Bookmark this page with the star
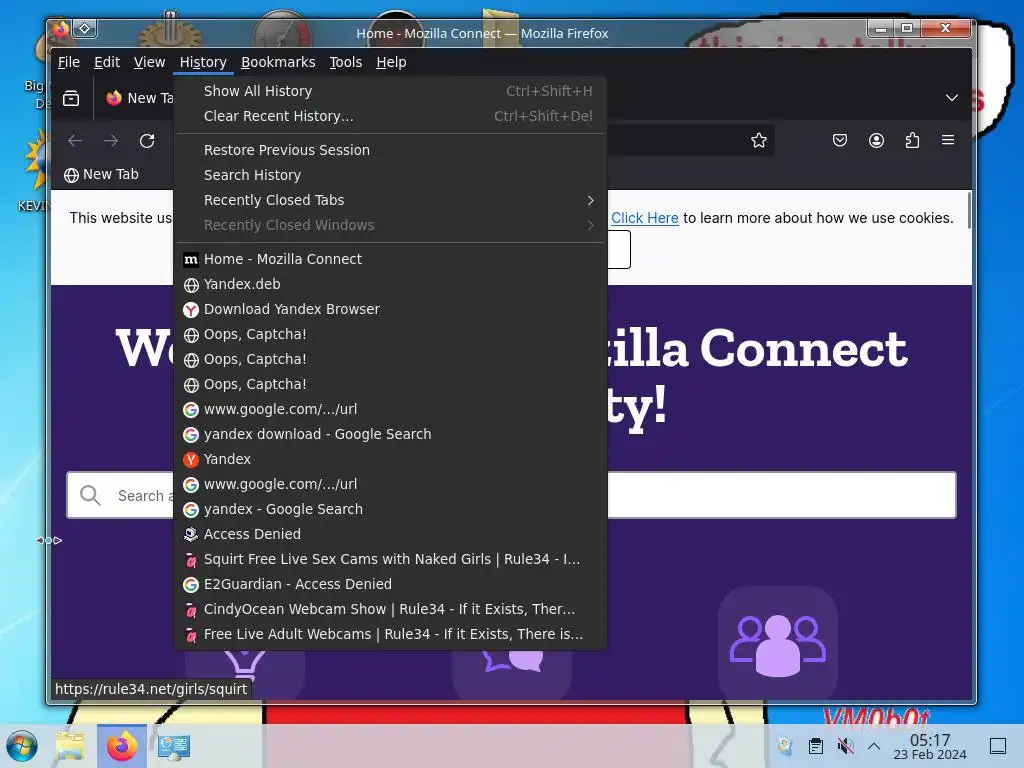Viewport: 1024px width, 768px height. coord(758,140)
